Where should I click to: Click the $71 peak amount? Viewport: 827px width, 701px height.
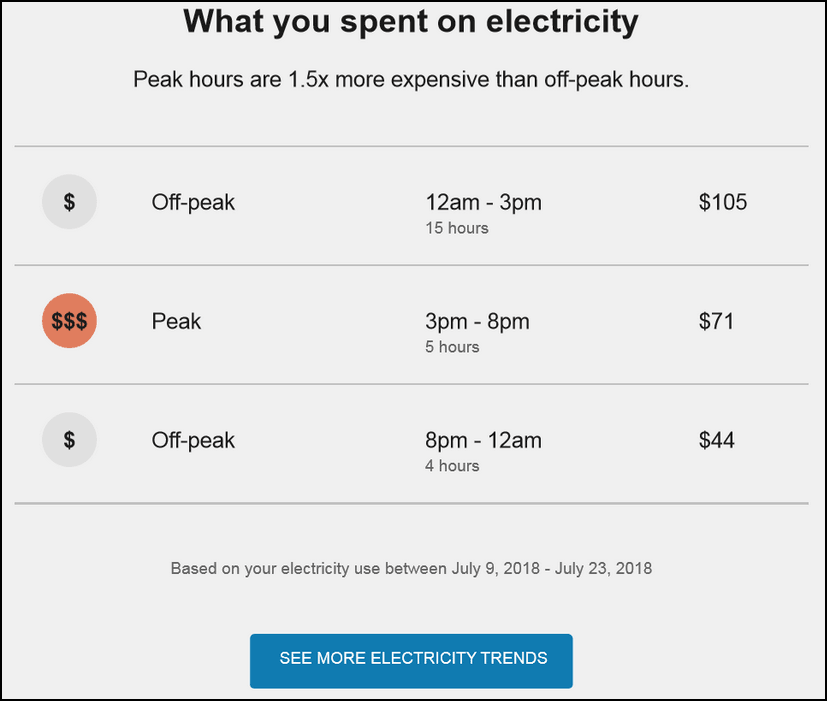point(716,321)
